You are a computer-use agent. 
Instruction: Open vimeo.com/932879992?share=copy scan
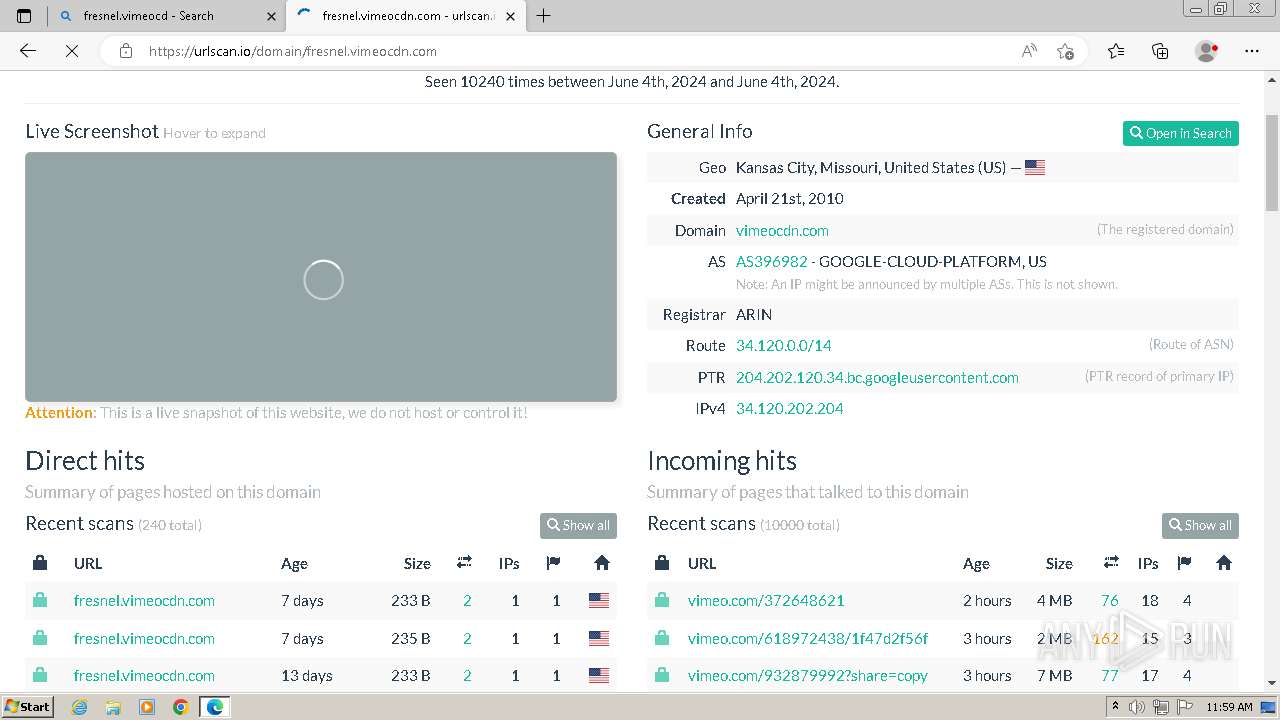(808, 675)
